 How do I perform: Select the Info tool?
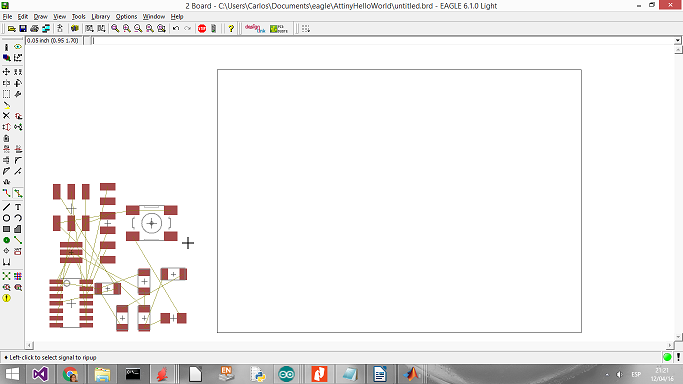(6, 47)
